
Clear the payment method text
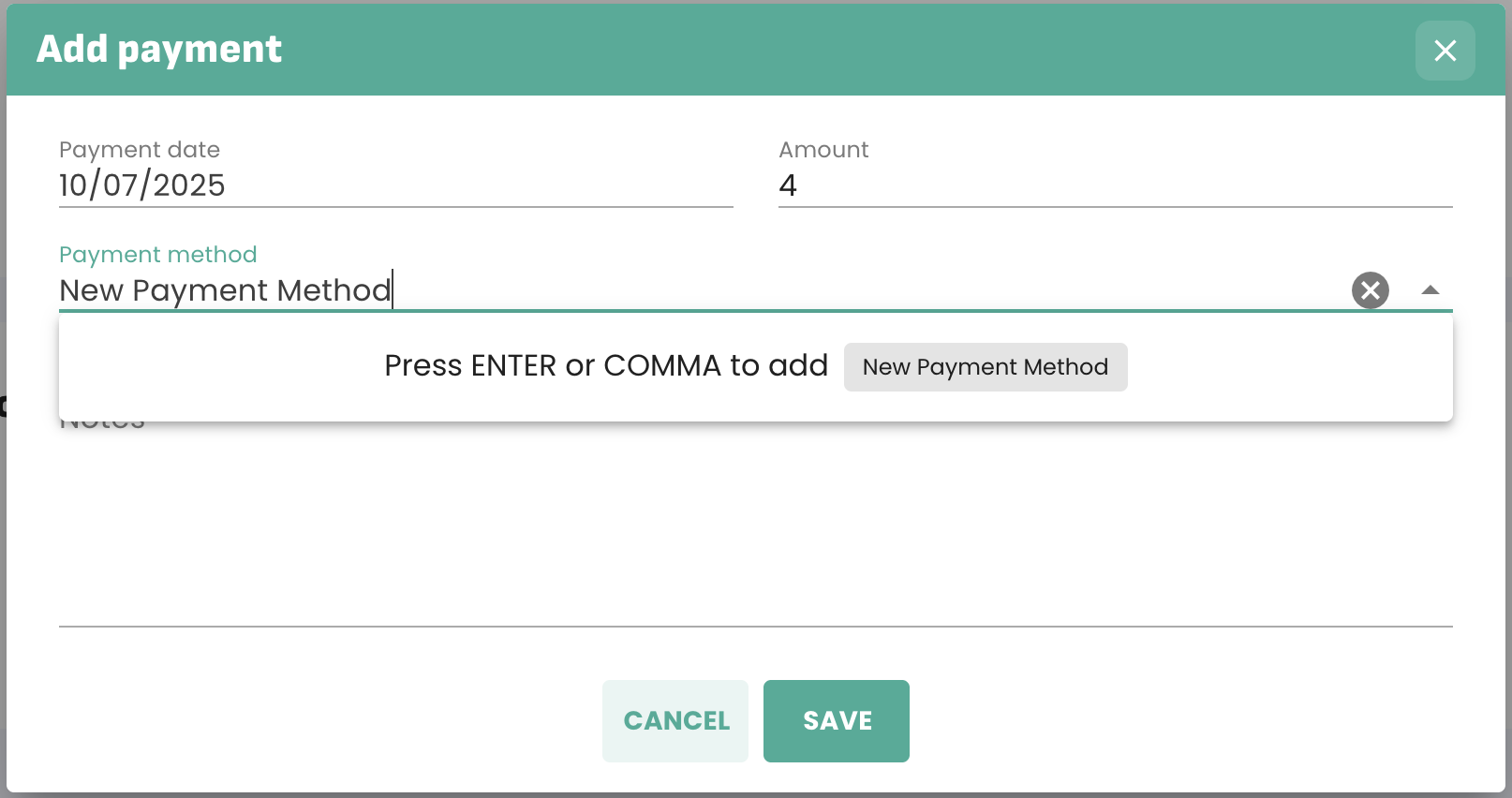tap(1370, 290)
